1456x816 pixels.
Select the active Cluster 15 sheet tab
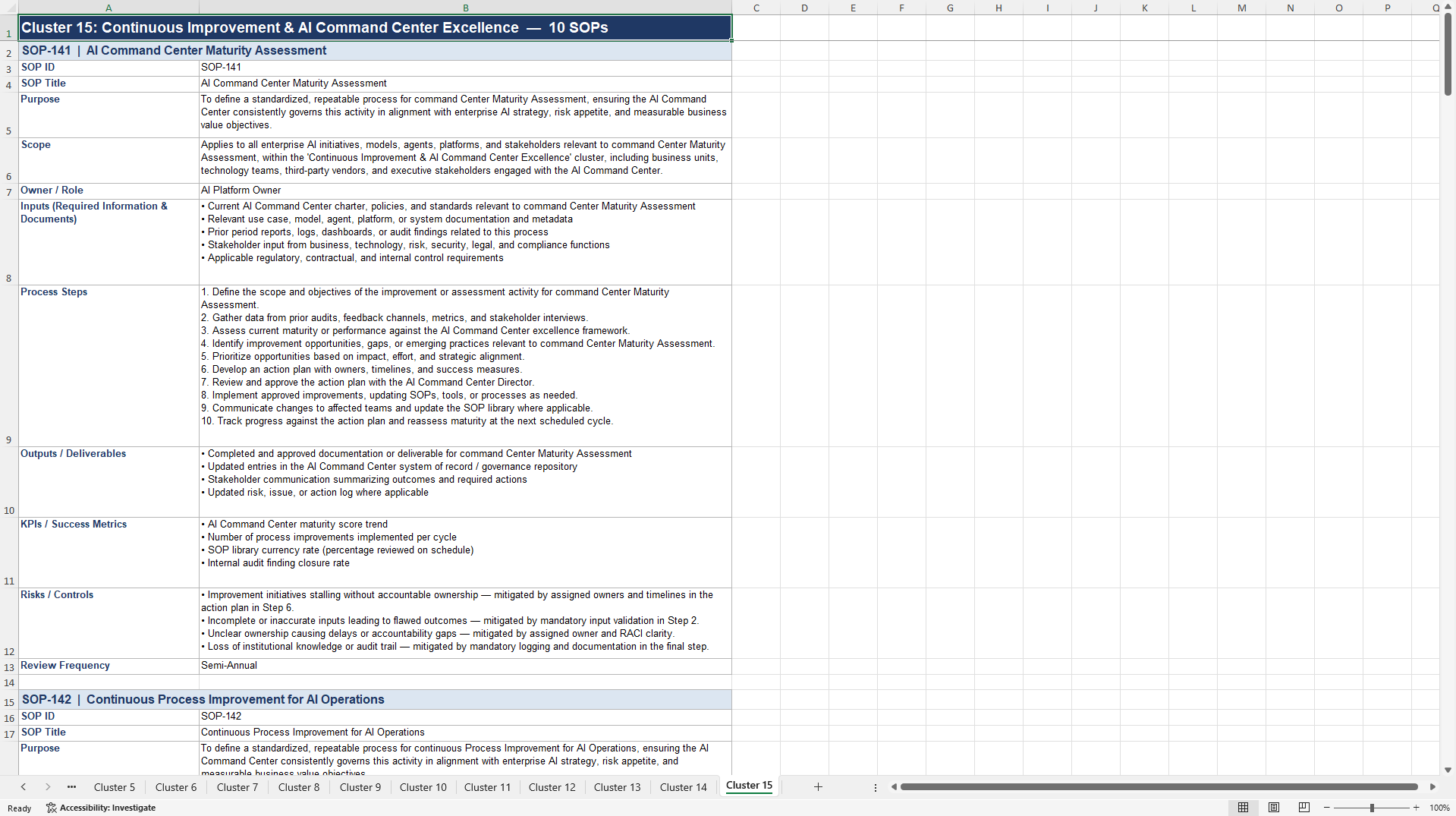[749, 786]
